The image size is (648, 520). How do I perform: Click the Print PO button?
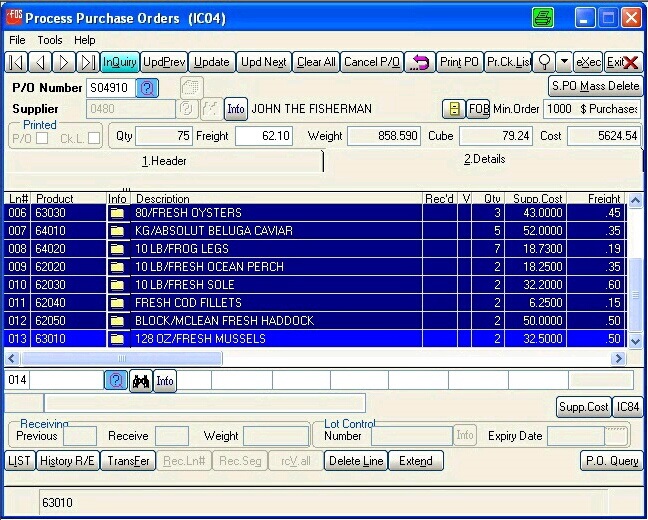(x=460, y=62)
